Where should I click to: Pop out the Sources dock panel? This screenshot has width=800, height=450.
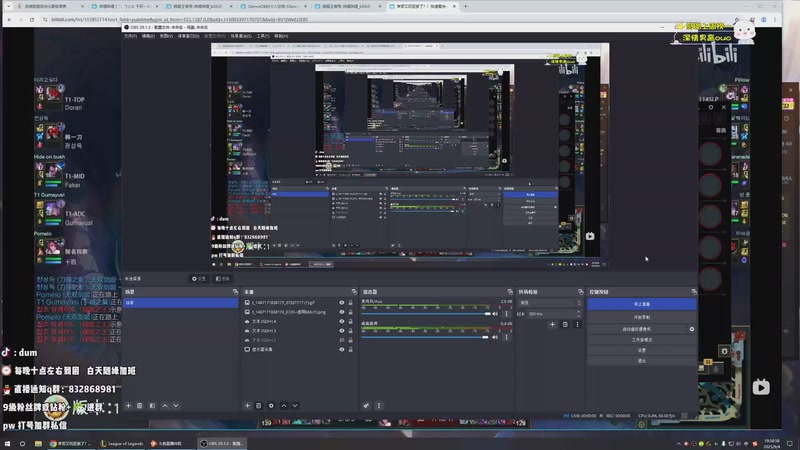[354, 292]
